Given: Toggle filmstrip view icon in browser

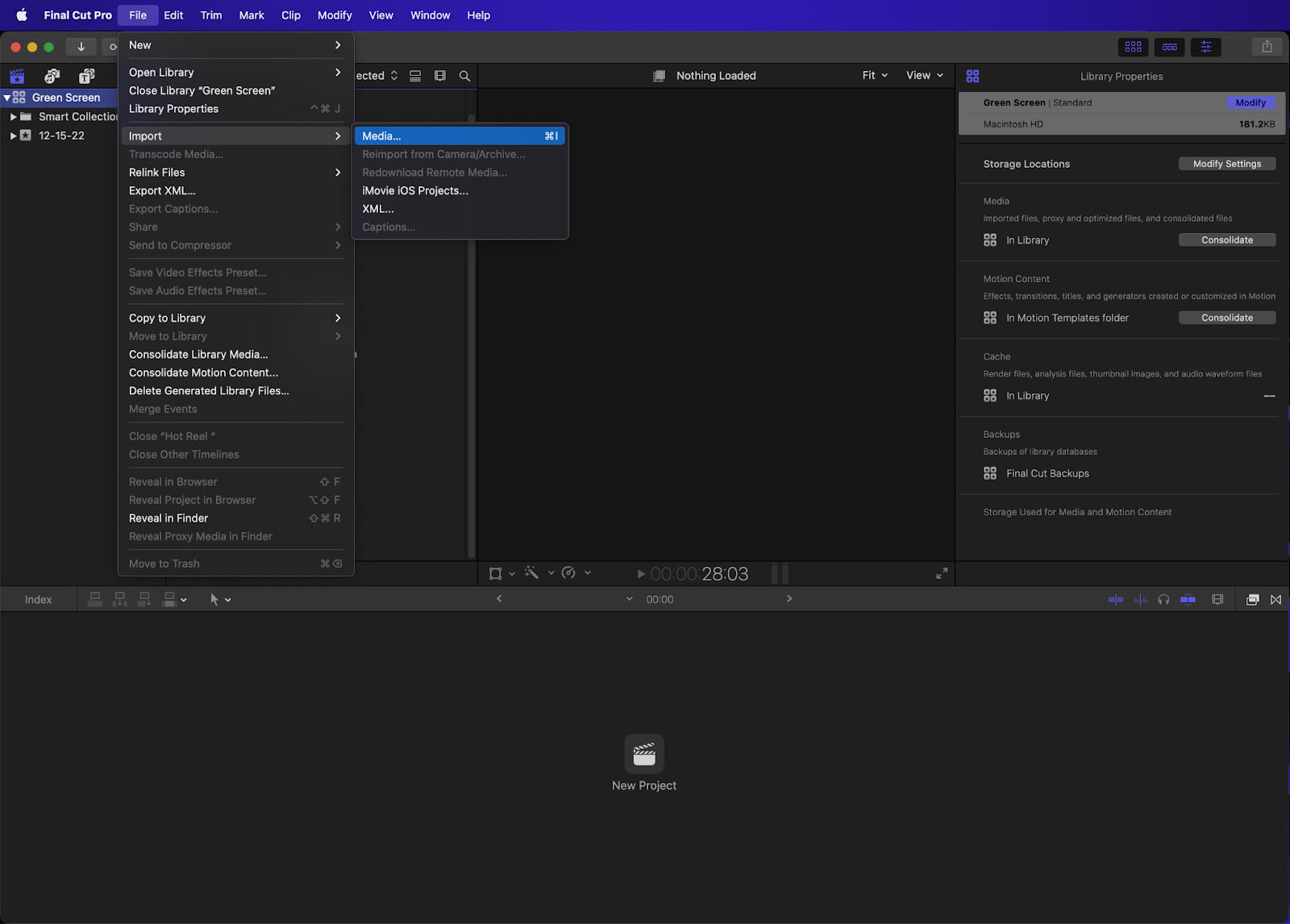Looking at the screenshot, I should pyautogui.click(x=440, y=76).
